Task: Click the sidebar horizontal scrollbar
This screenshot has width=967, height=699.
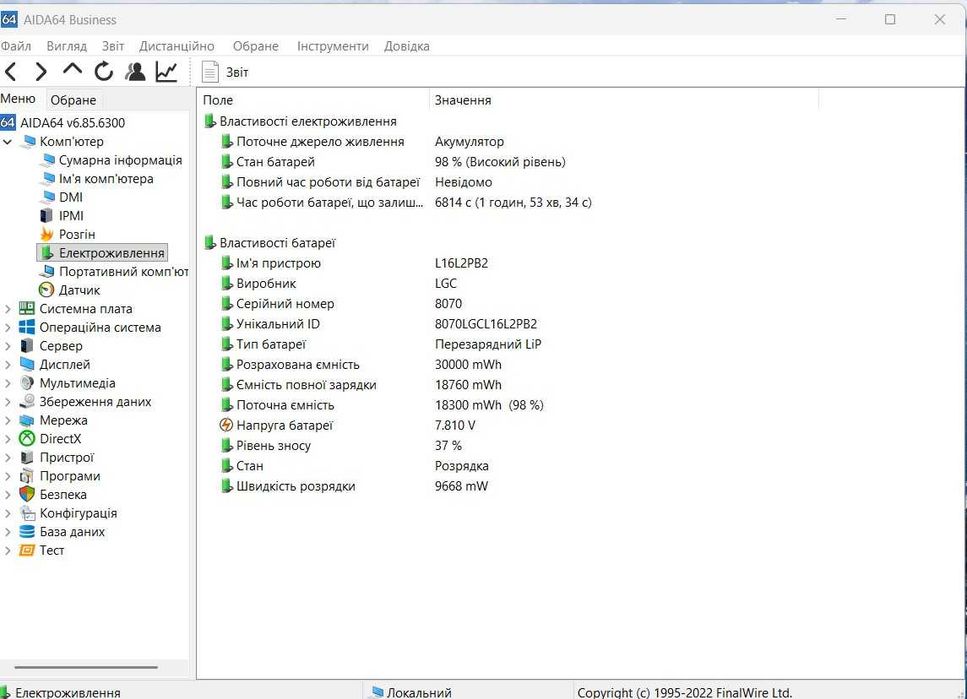Action: pos(86,667)
